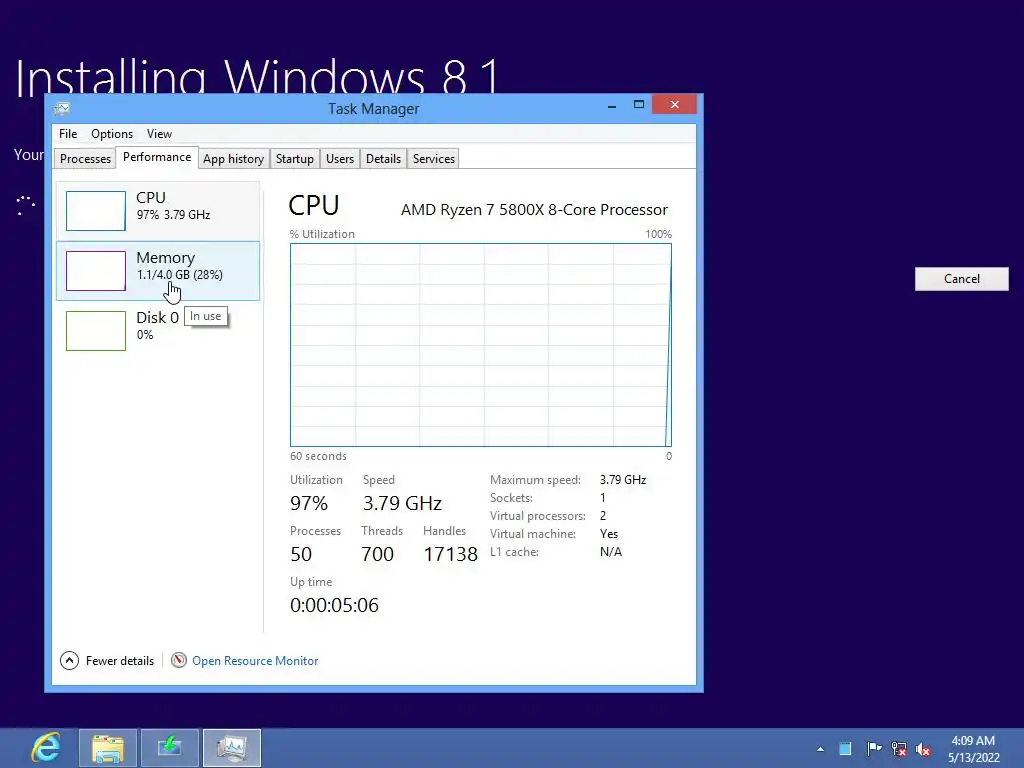Go to the Startup tab
Viewport: 1024px width, 768px height.
click(295, 159)
